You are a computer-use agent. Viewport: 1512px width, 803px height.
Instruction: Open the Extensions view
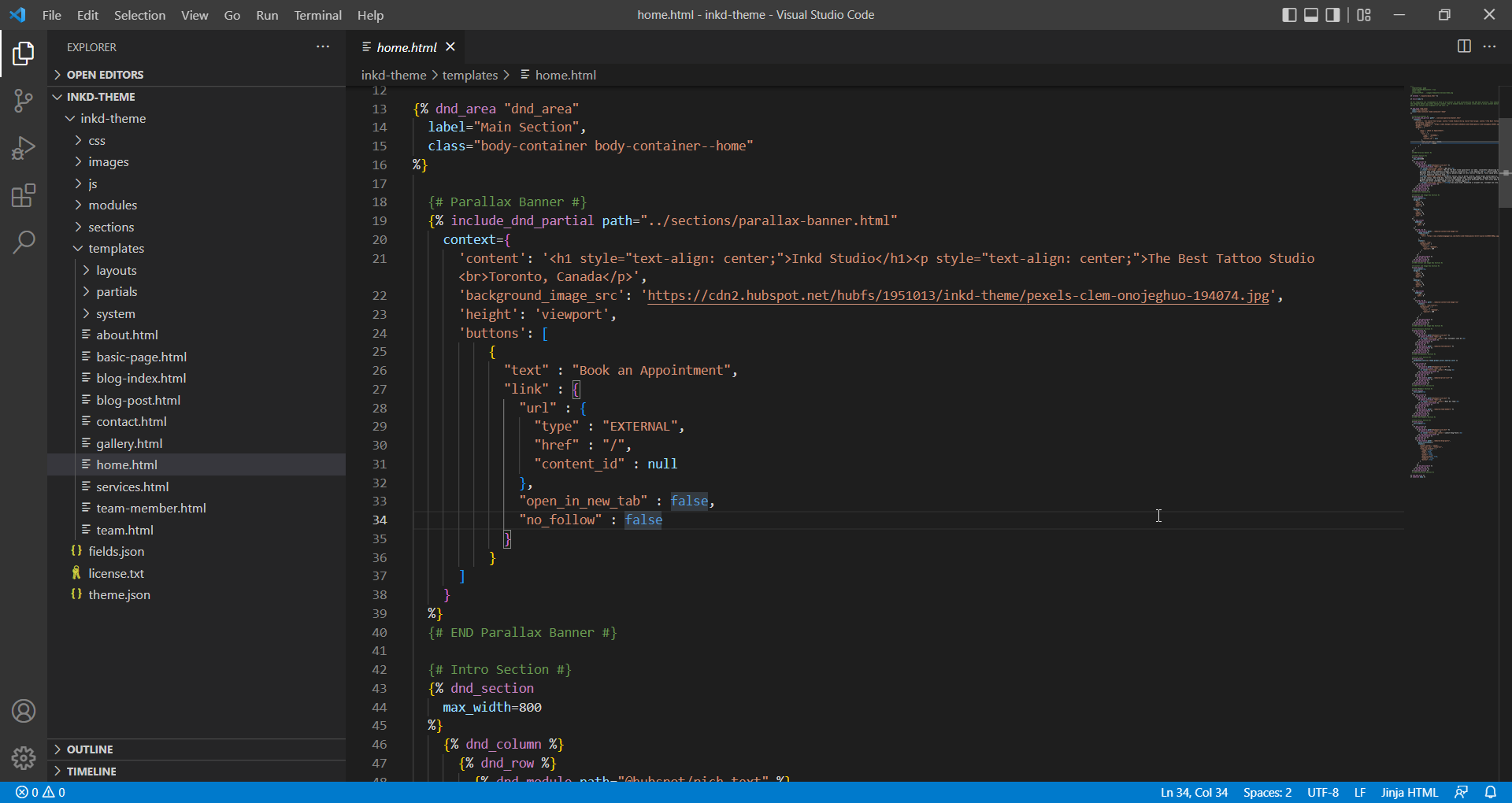coord(24,195)
